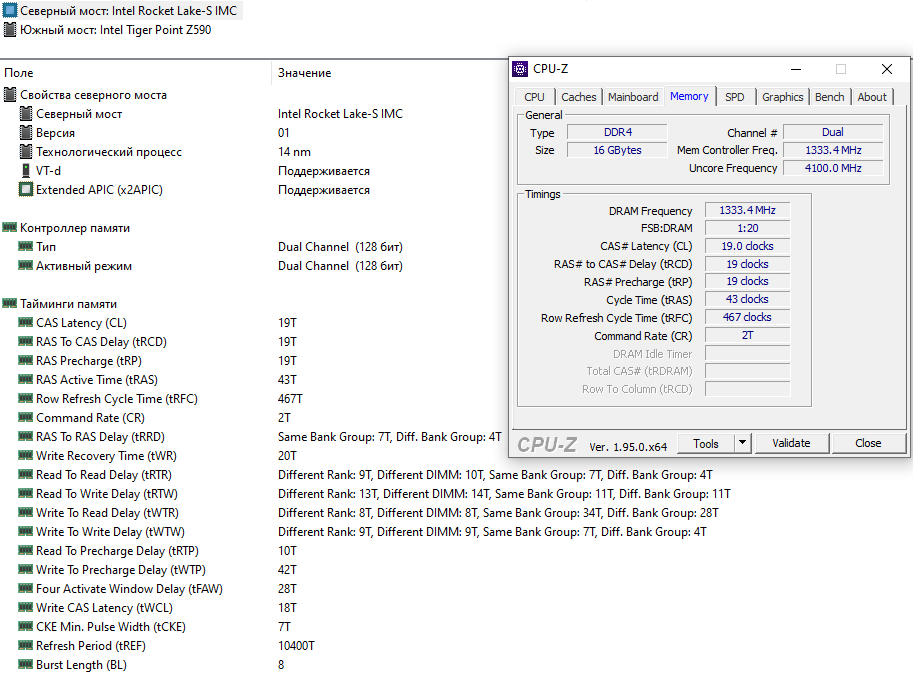Click the Uncore Frequency value 4100.0 MHz
This screenshot has width=913, height=675.
(x=833, y=168)
